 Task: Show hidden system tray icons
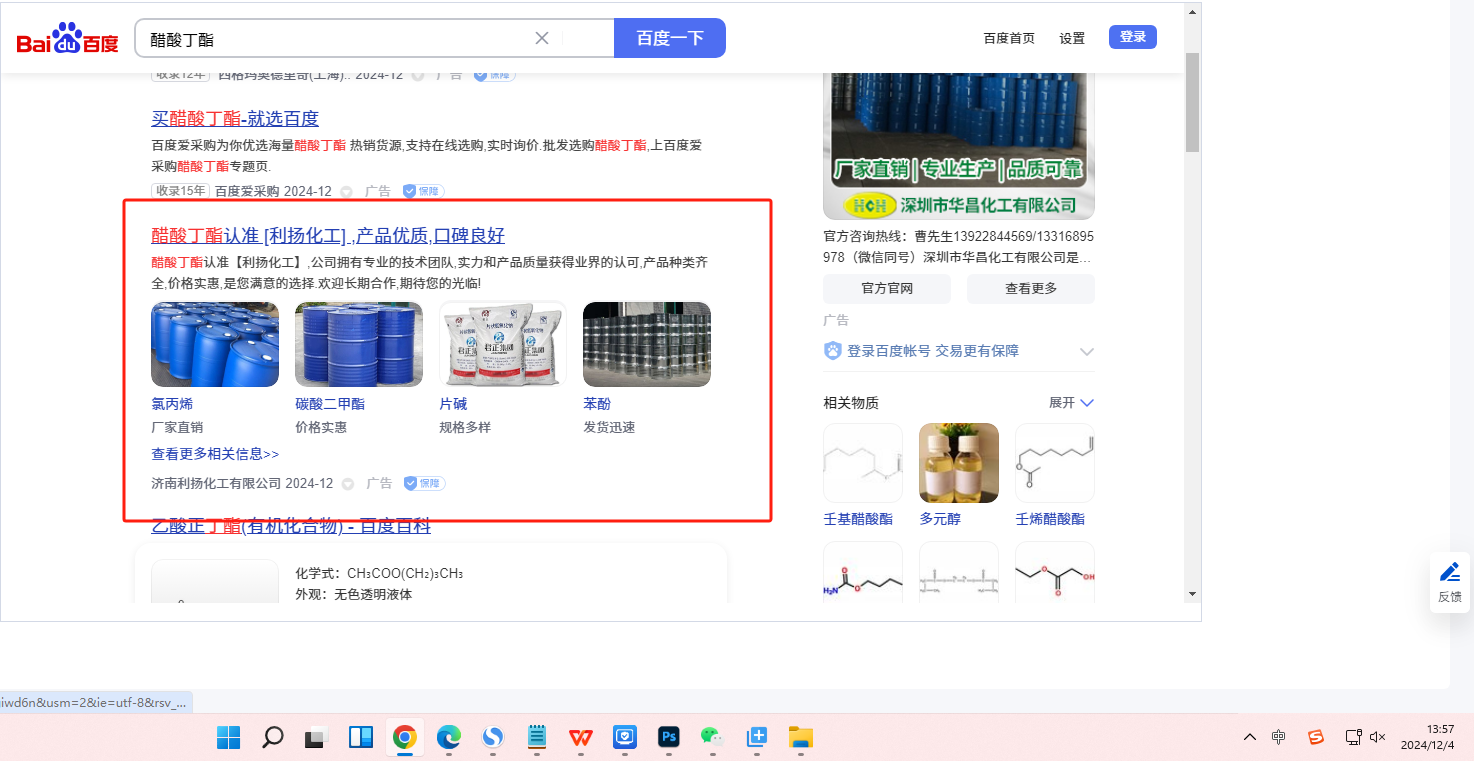[x=1250, y=737]
